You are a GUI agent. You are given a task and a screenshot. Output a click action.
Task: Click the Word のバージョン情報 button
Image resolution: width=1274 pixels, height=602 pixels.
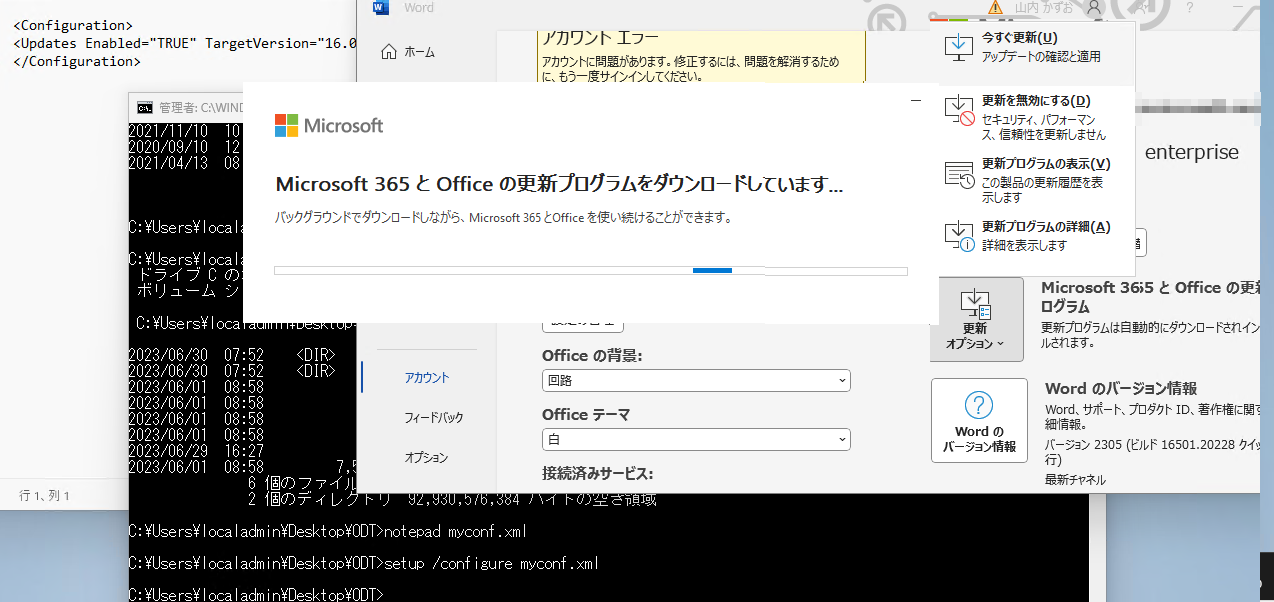(x=979, y=420)
